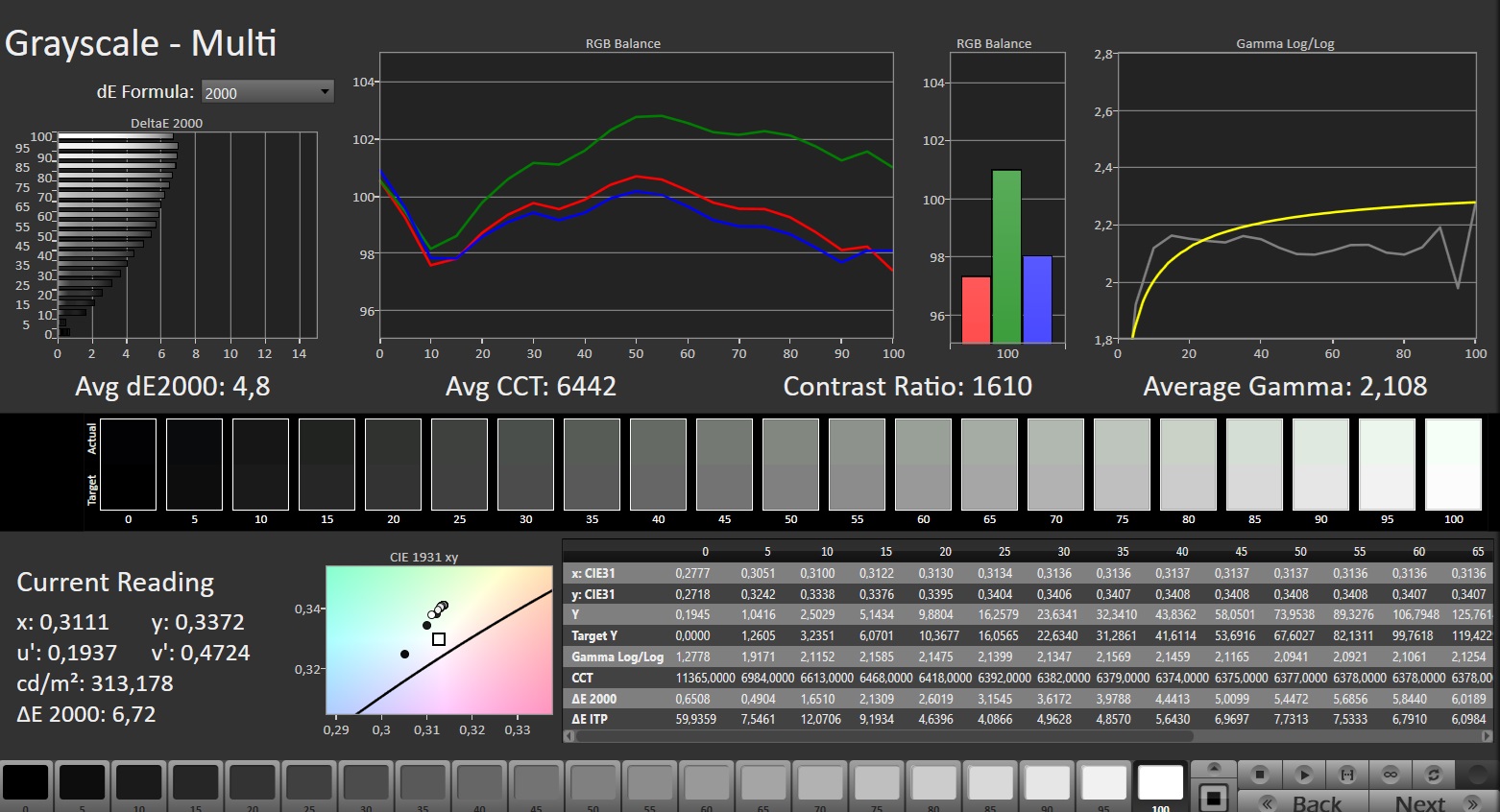Image resolution: width=1500 pixels, height=812 pixels.
Task: Click the Actual/Target swatch labeled 0
Action: pos(128,464)
